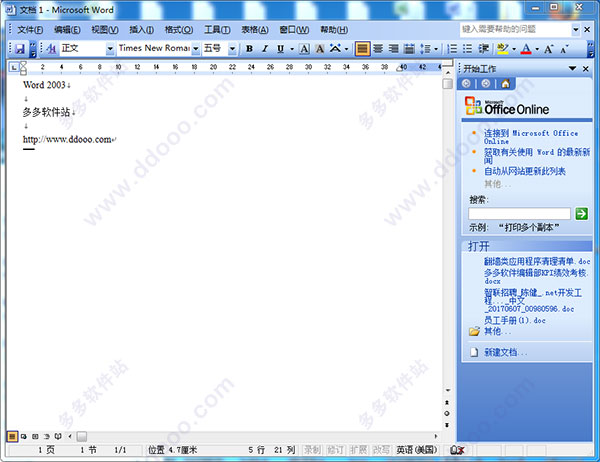Open recent file 员工手册 (1).doc
This screenshot has width=600, height=462.
point(515,320)
